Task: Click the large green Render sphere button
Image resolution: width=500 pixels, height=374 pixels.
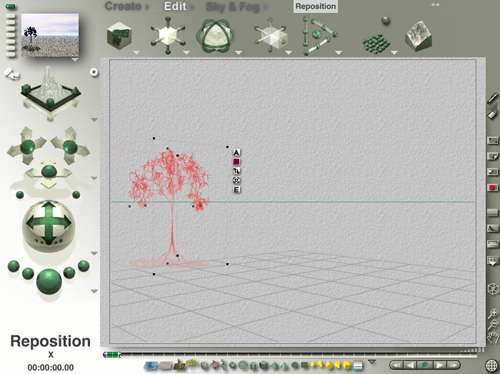Action: (49, 281)
